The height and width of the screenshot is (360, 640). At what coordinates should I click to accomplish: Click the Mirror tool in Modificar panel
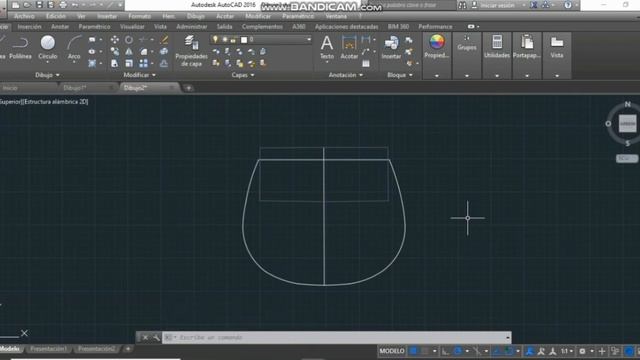129,51
